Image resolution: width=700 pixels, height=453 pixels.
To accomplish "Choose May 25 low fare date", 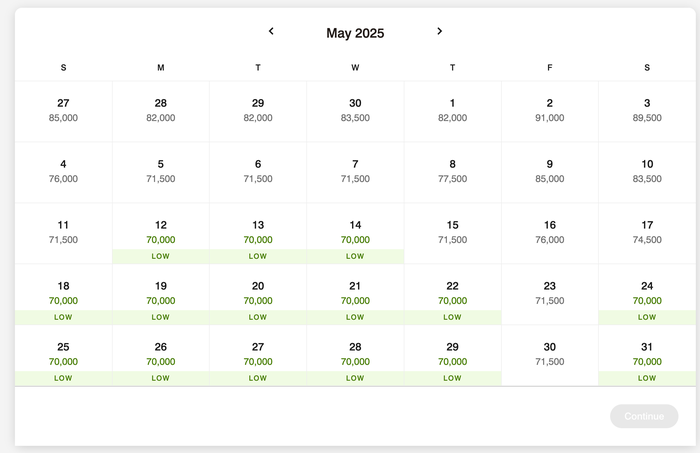I will point(63,356).
